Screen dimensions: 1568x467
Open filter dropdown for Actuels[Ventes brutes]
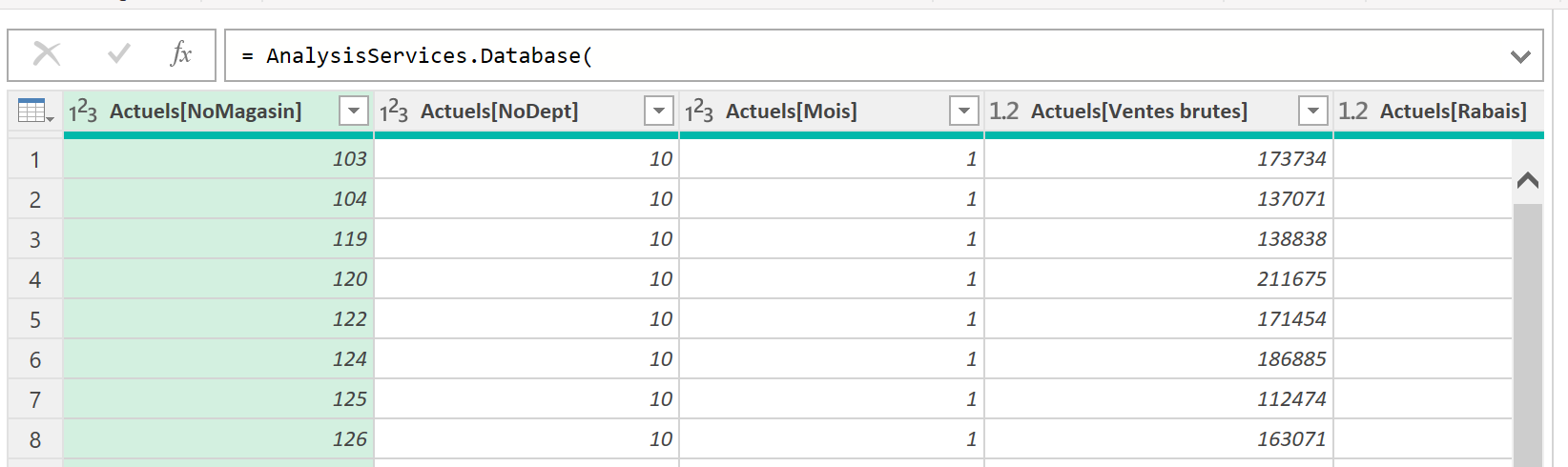pyautogui.click(x=1313, y=112)
